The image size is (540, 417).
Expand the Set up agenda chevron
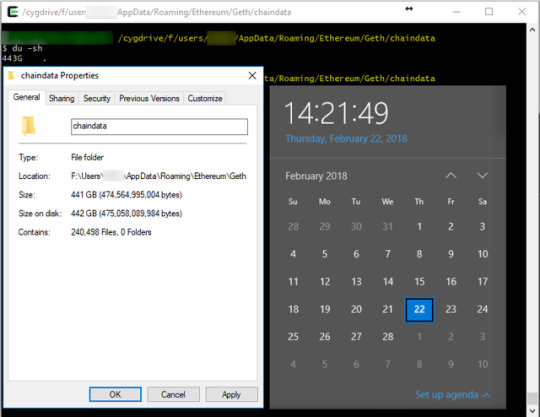486,395
